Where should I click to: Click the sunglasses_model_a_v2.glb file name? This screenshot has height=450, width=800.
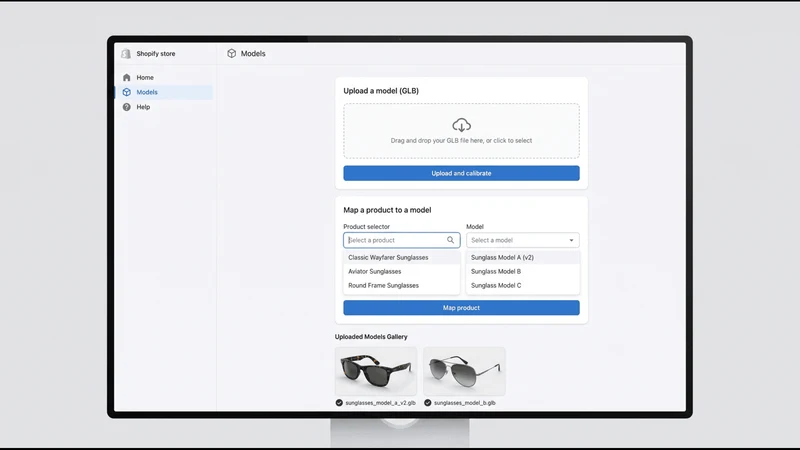pyautogui.click(x=380, y=403)
